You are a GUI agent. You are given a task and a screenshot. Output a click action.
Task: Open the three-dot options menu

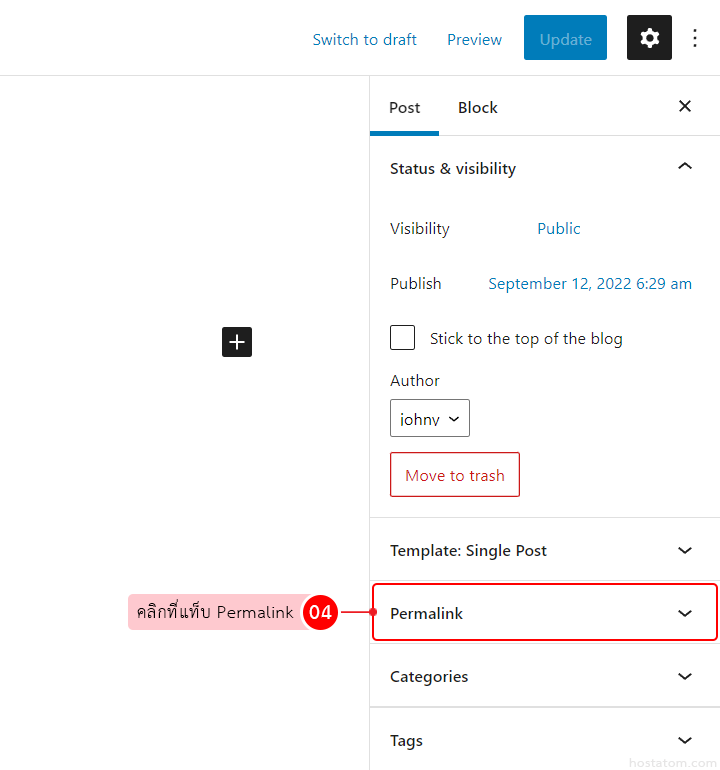tap(696, 38)
